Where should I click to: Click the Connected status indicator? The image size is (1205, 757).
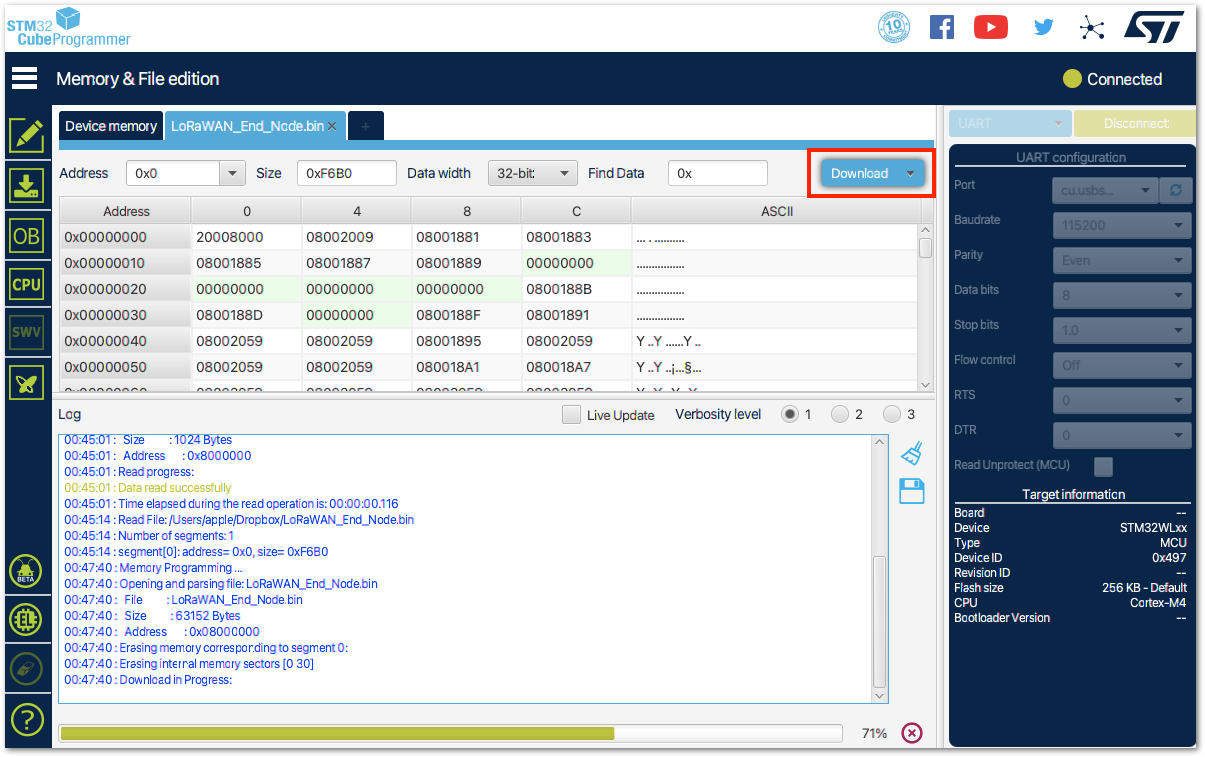(1112, 79)
